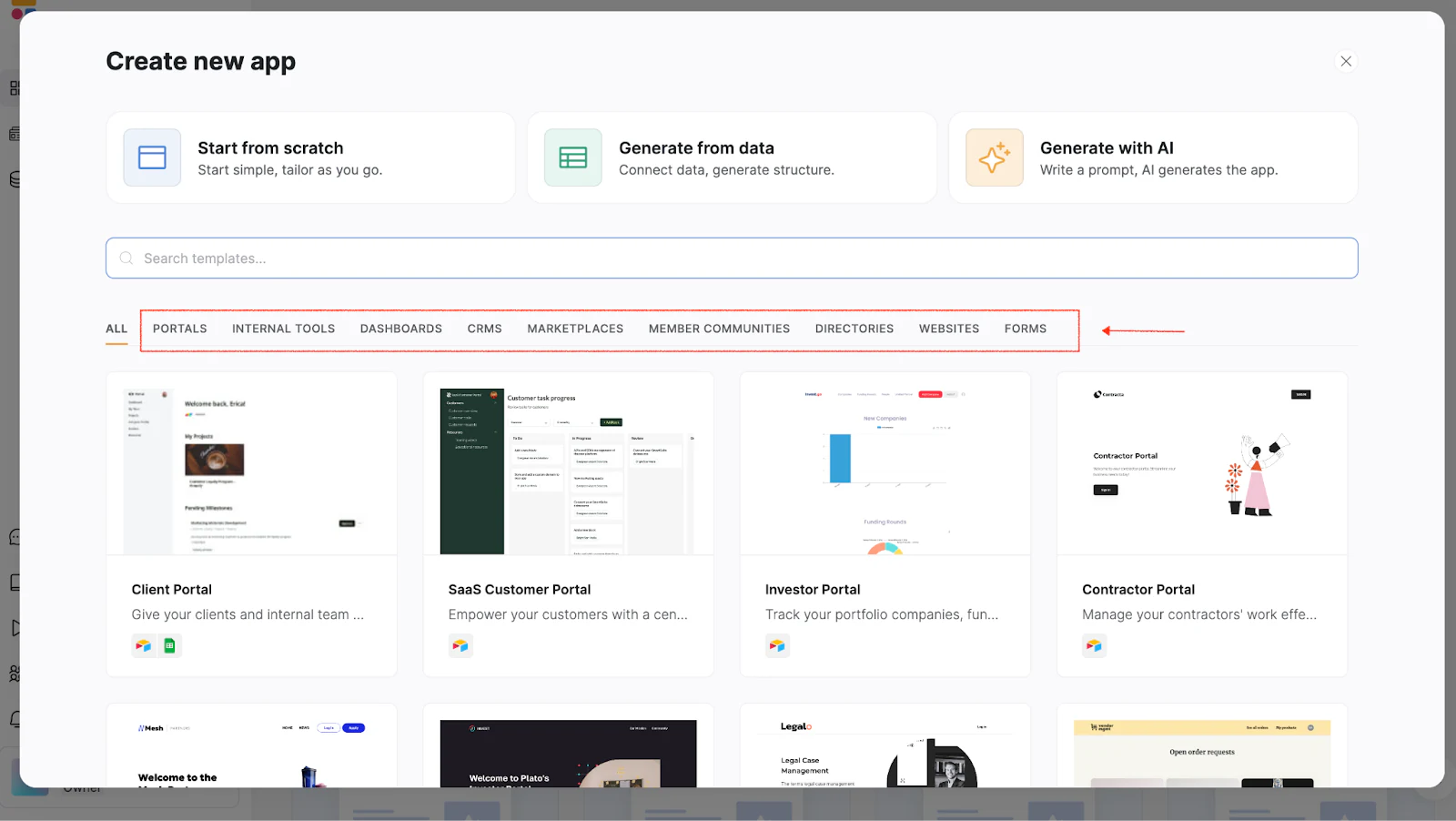Select the DIRECTORIES tab
The height and width of the screenshot is (821, 1456).
[854, 329]
